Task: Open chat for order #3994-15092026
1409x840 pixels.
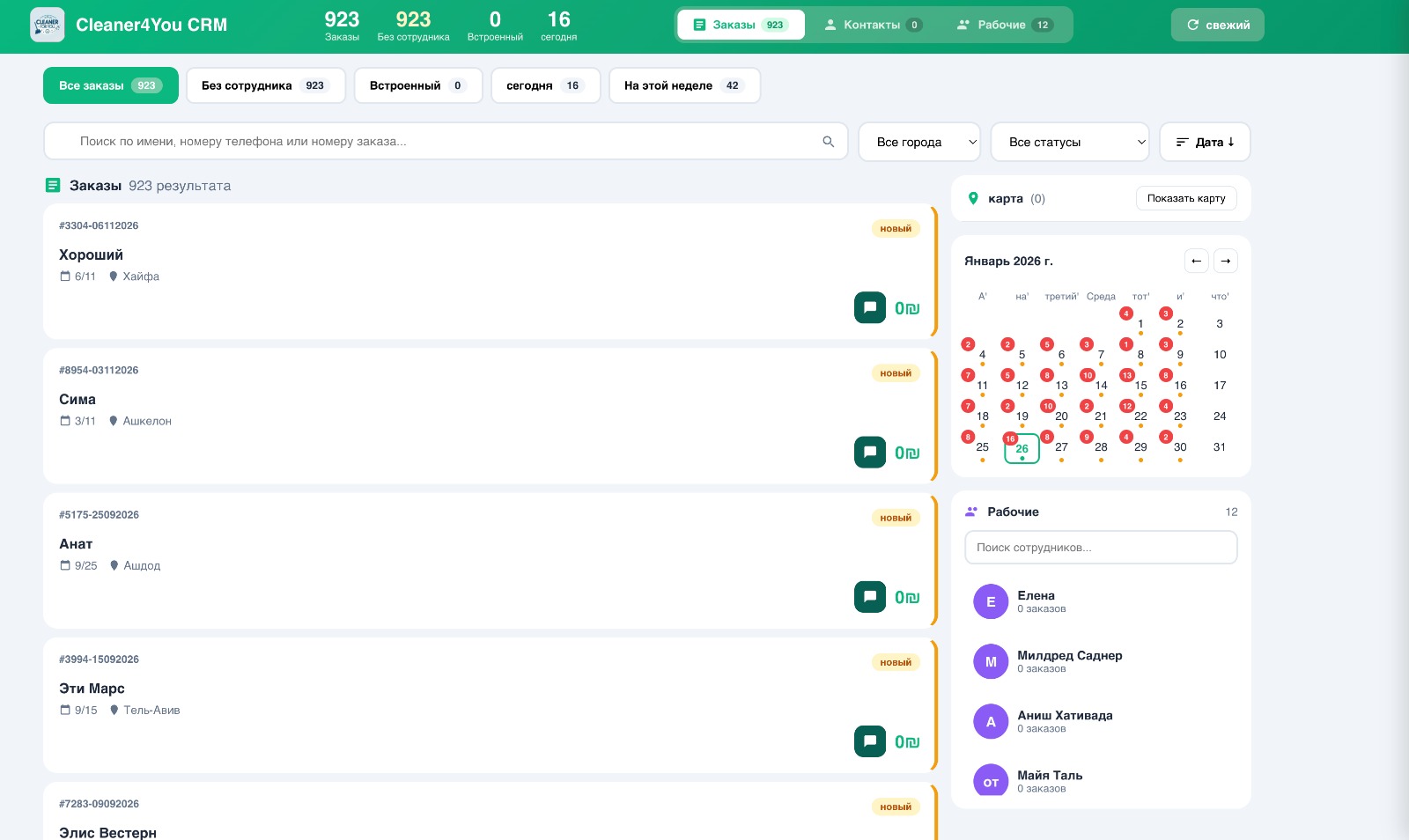Action: tap(870, 741)
